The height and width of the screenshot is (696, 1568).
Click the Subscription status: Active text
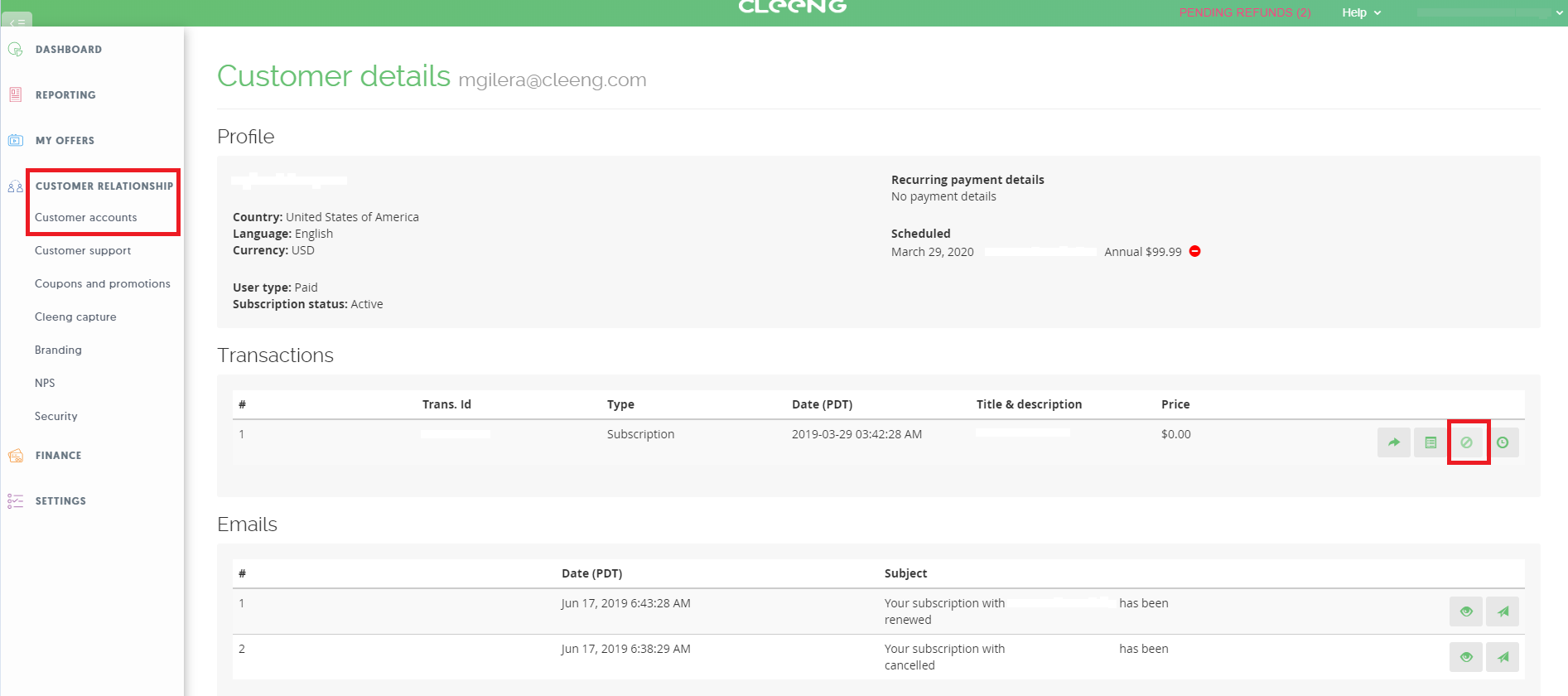(307, 304)
